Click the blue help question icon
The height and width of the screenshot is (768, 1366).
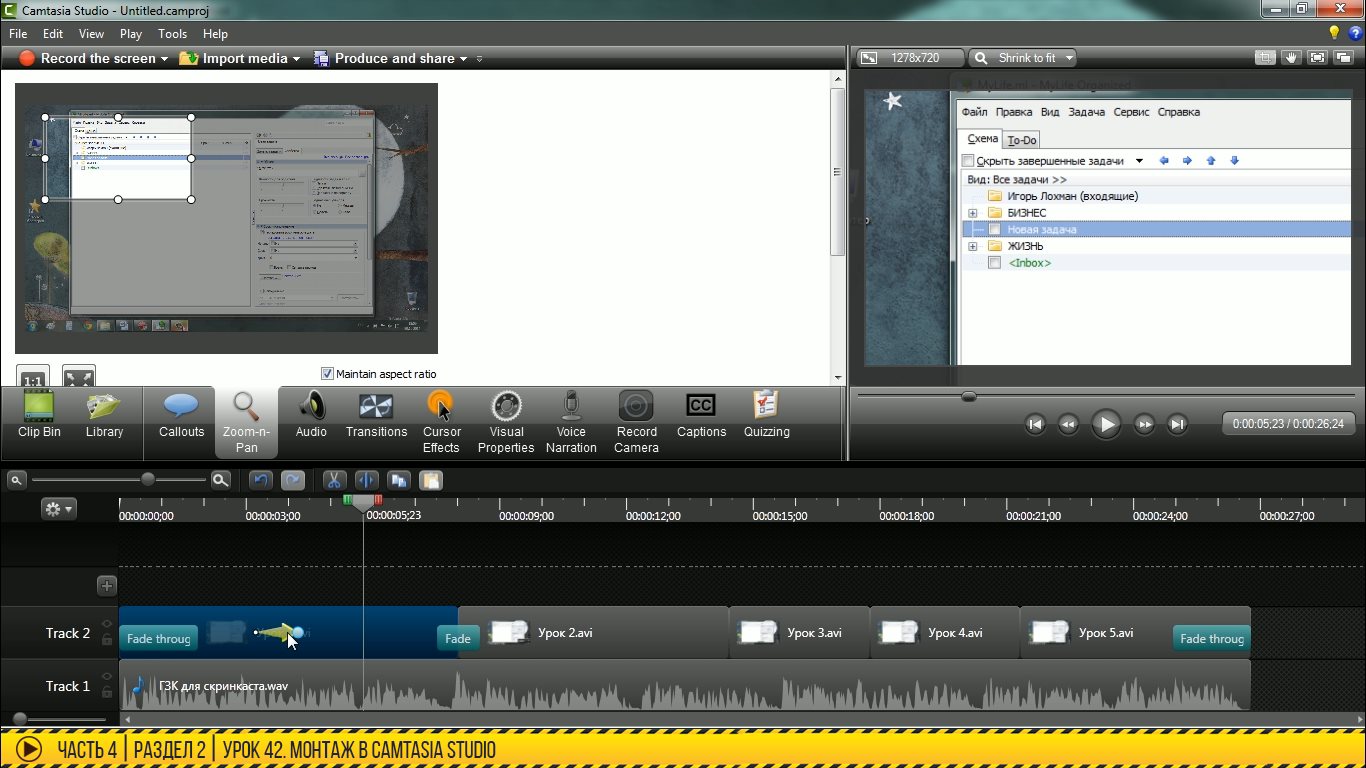pyautogui.click(x=1355, y=33)
